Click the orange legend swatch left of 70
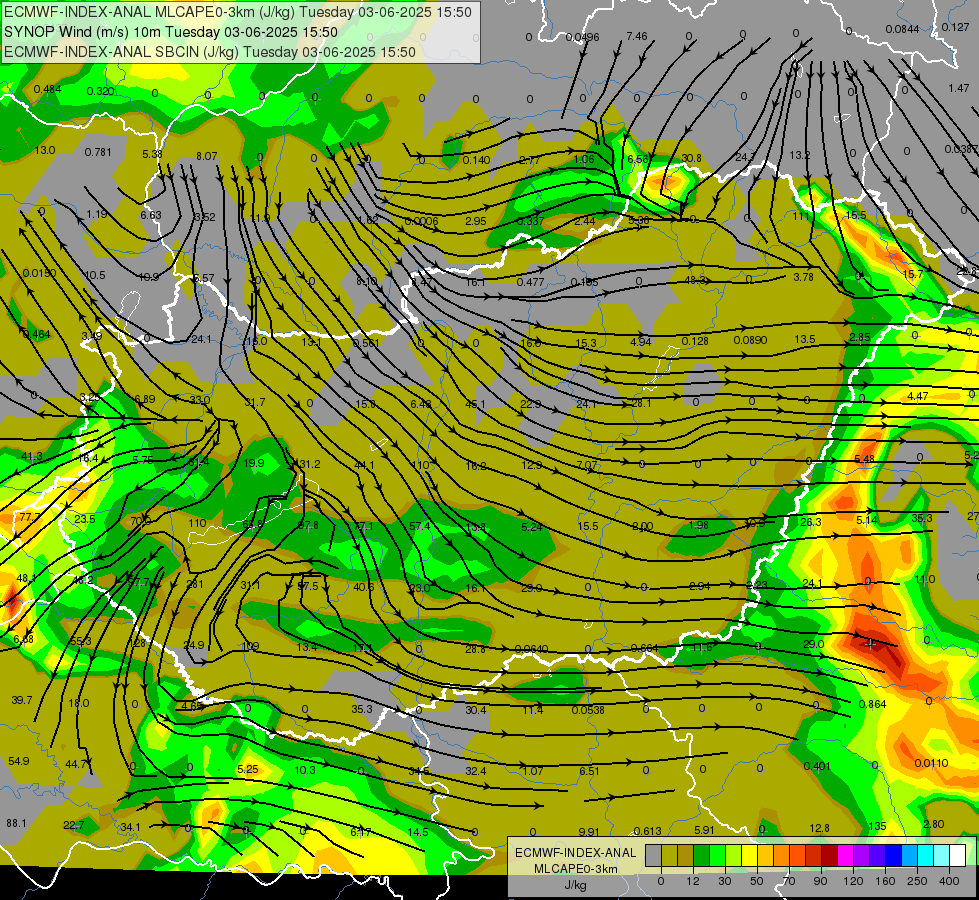Image resolution: width=979 pixels, height=900 pixels. coord(781,855)
